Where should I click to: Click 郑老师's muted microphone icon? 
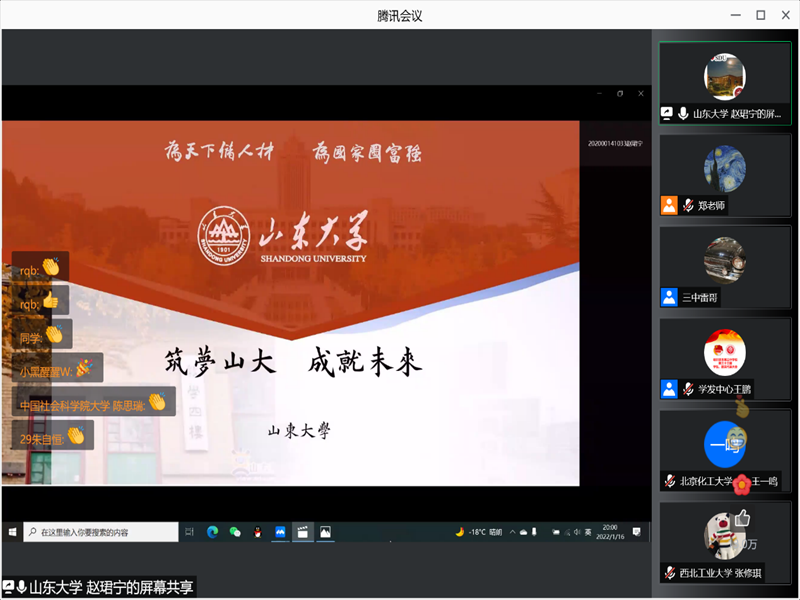pyautogui.click(x=687, y=205)
